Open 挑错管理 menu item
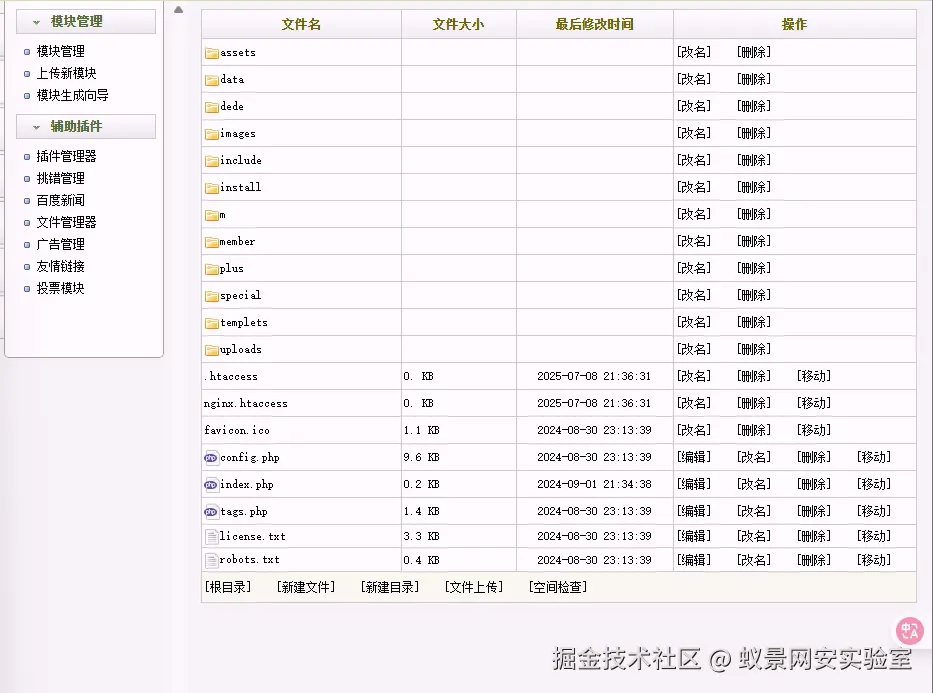The image size is (933, 693). point(61,178)
